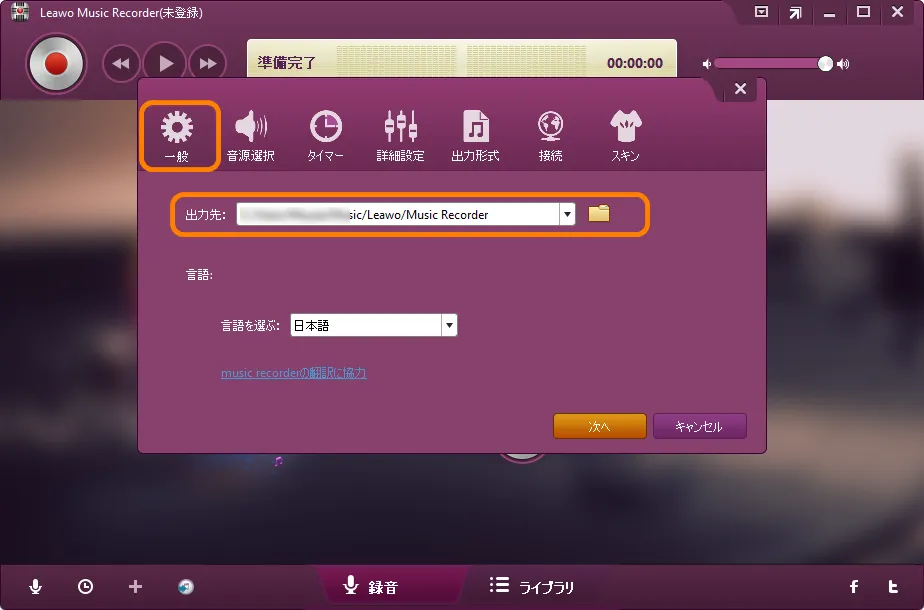
Task: Switch to the ライブラリ library view
Action: click(x=532, y=586)
